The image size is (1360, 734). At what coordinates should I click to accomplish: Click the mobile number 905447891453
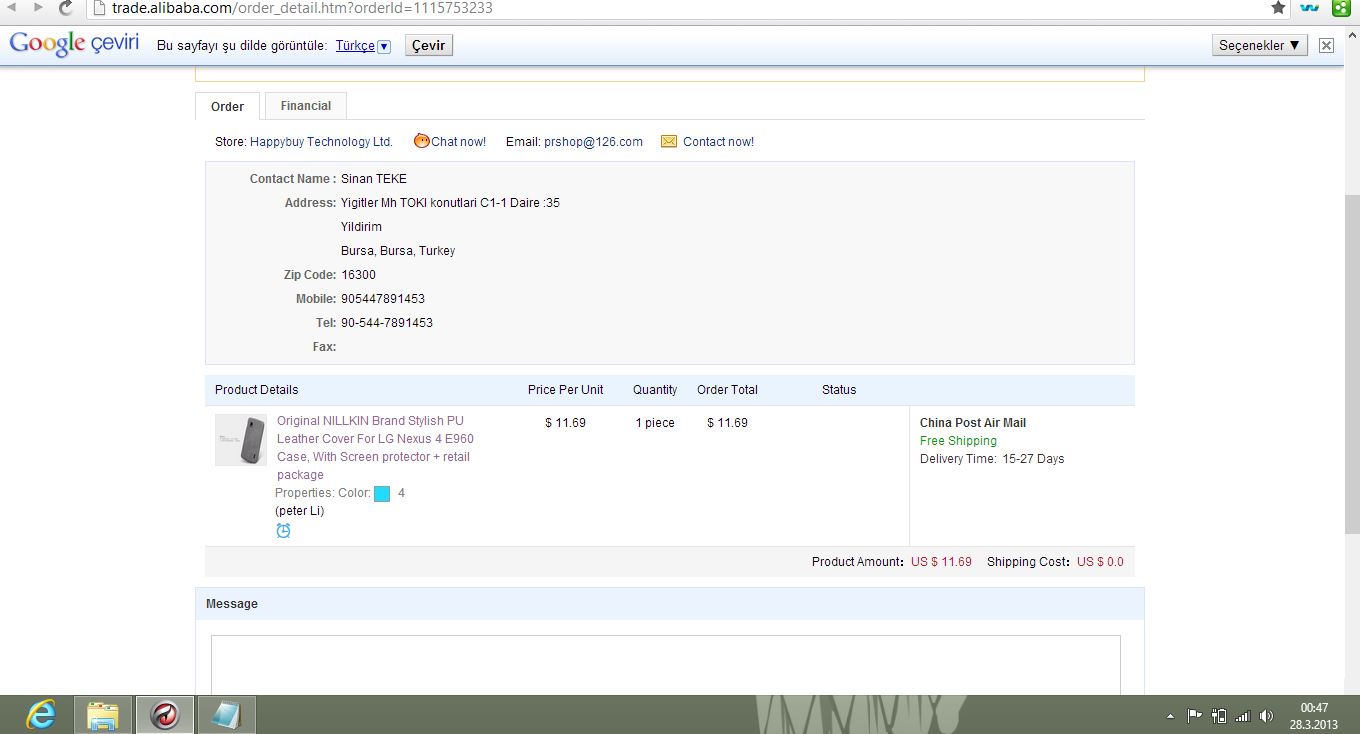(x=383, y=299)
